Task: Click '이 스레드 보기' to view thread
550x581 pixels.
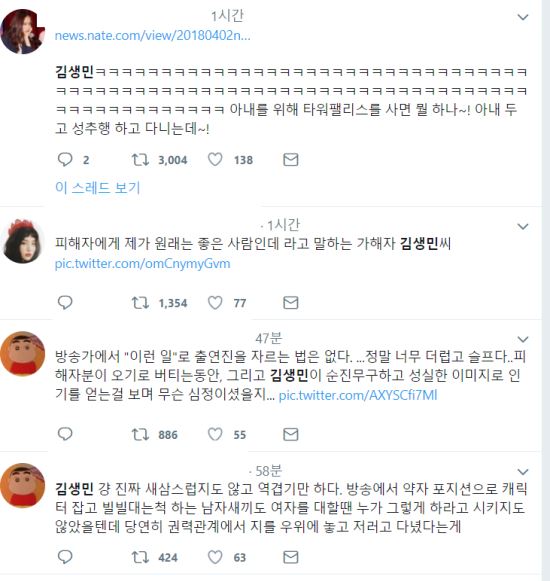Action: (x=97, y=188)
